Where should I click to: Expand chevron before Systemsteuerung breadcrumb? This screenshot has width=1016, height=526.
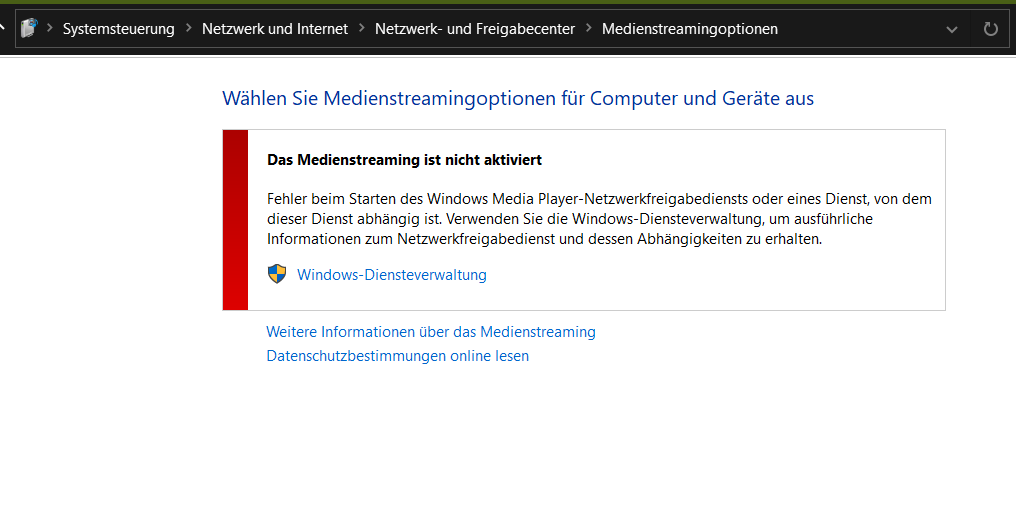[x=50, y=29]
